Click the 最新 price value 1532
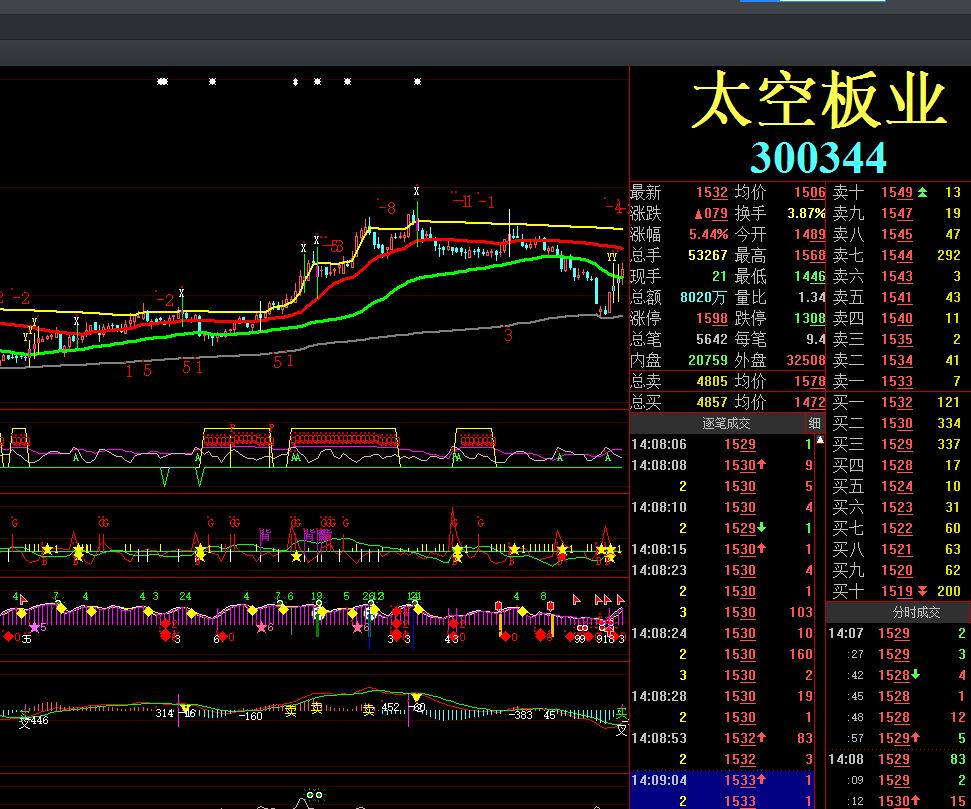Viewport: 971px width, 809px height. pyautogui.click(x=712, y=192)
